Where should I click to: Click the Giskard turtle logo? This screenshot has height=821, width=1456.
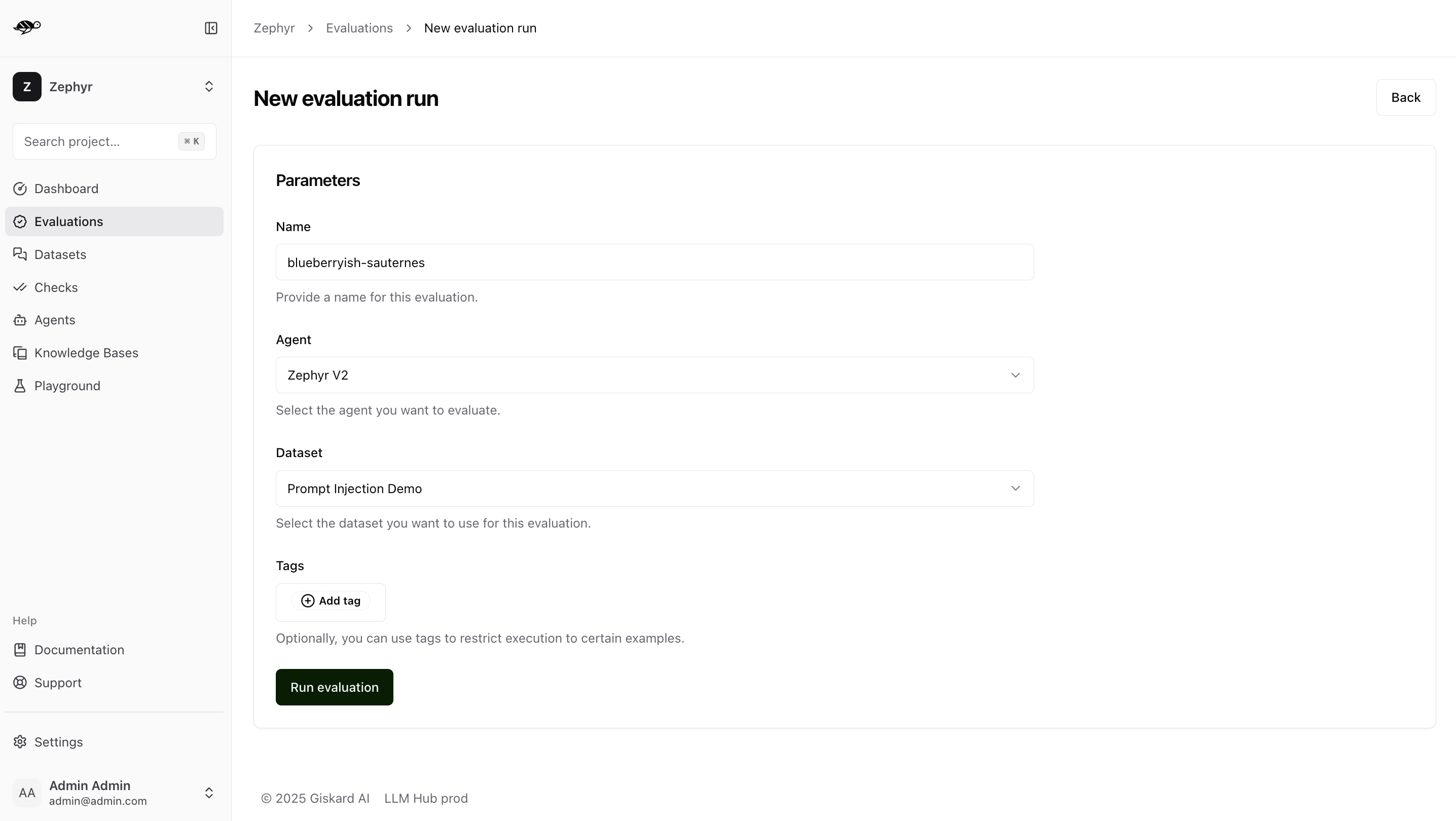(x=27, y=26)
